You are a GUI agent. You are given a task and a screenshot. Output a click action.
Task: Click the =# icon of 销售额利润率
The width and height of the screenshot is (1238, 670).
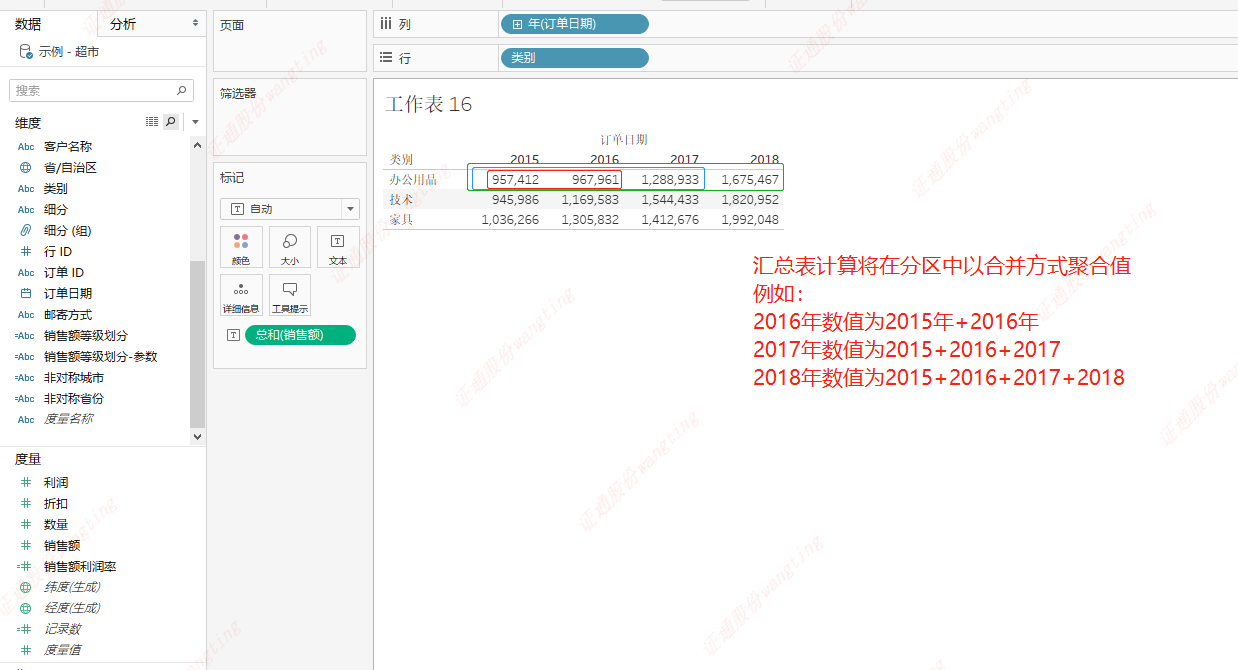coord(25,567)
